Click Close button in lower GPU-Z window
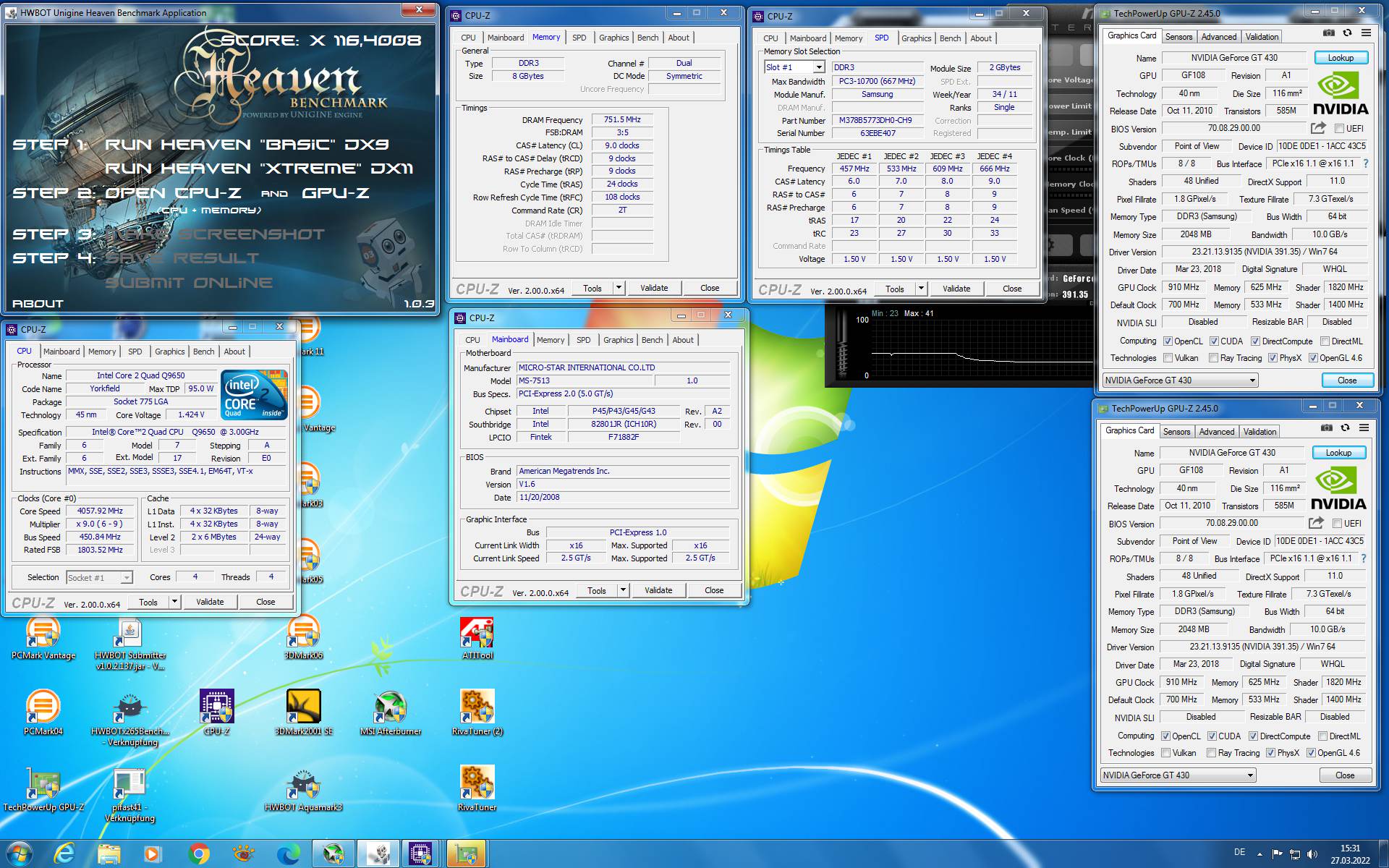 [x=1345, y=775]
